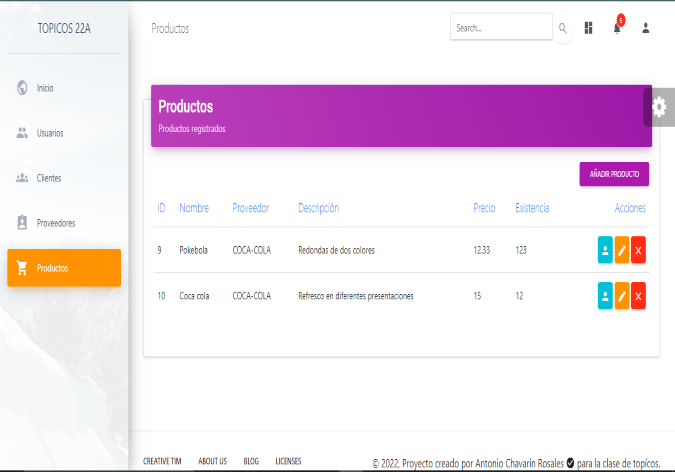675x472 pixels.
Task: Click the shopping cart icon in Productos
Action: [x=22, y=268]
